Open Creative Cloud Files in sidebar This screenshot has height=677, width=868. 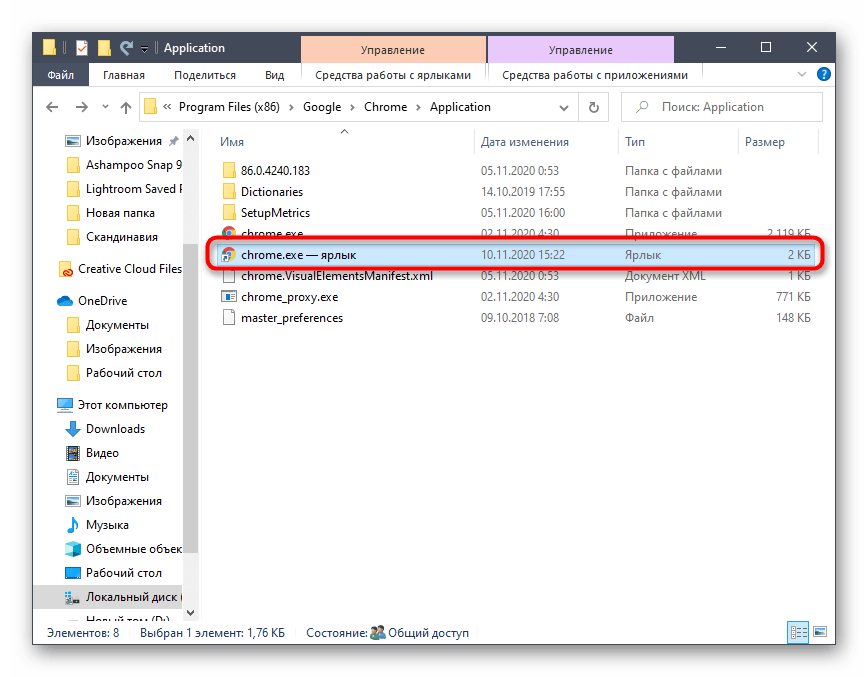[130, 268]
